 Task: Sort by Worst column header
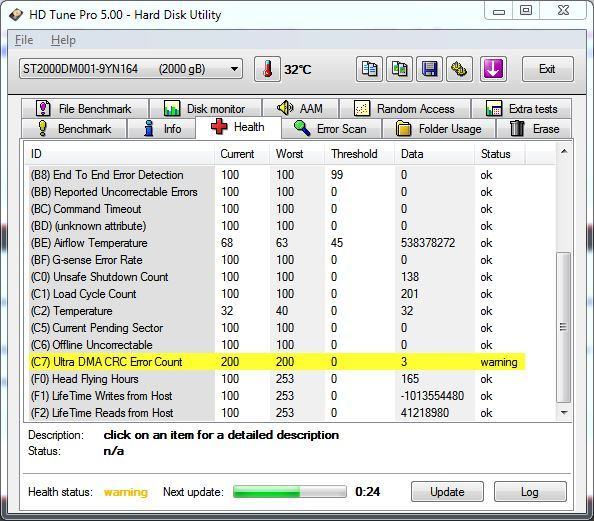coord(297,154)
